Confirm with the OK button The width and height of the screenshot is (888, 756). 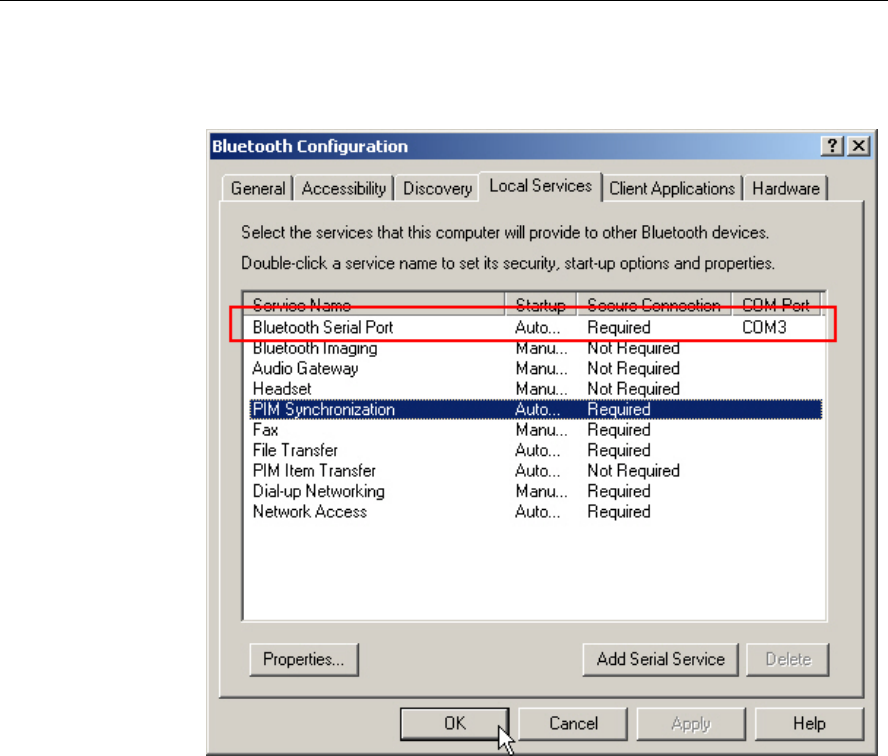point(455,724)
